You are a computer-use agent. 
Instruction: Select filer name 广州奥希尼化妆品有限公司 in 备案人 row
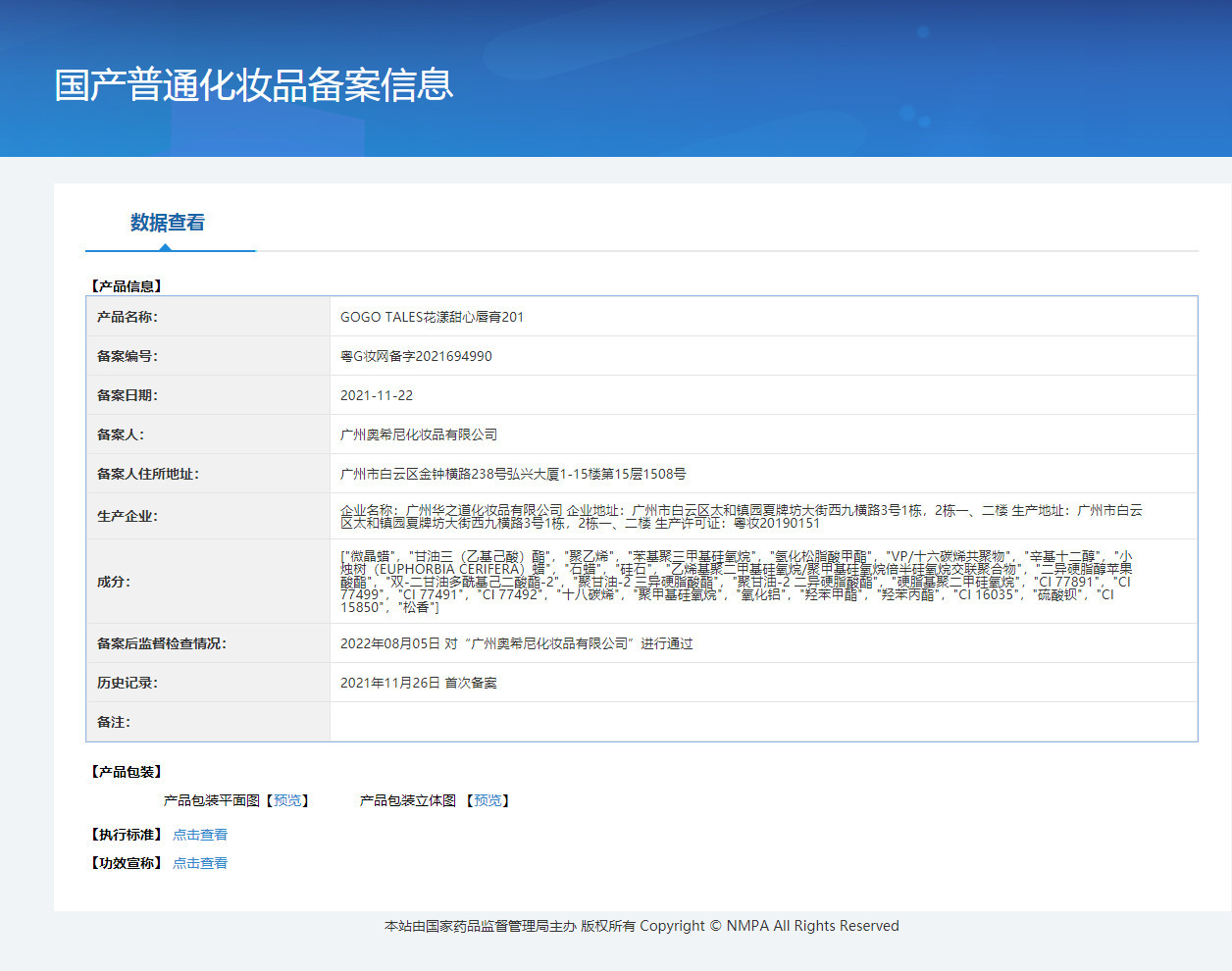point(419,434)
